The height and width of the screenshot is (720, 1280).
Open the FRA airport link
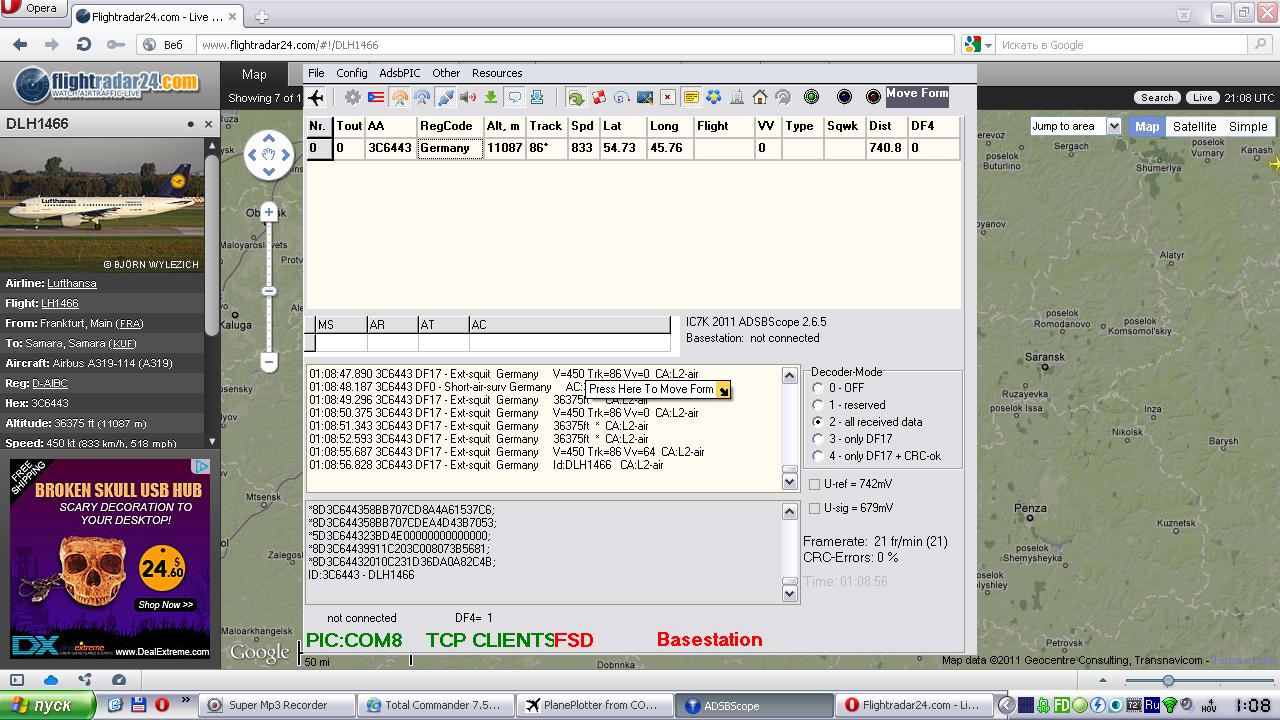pyautogui.click(x=130, y=324)
